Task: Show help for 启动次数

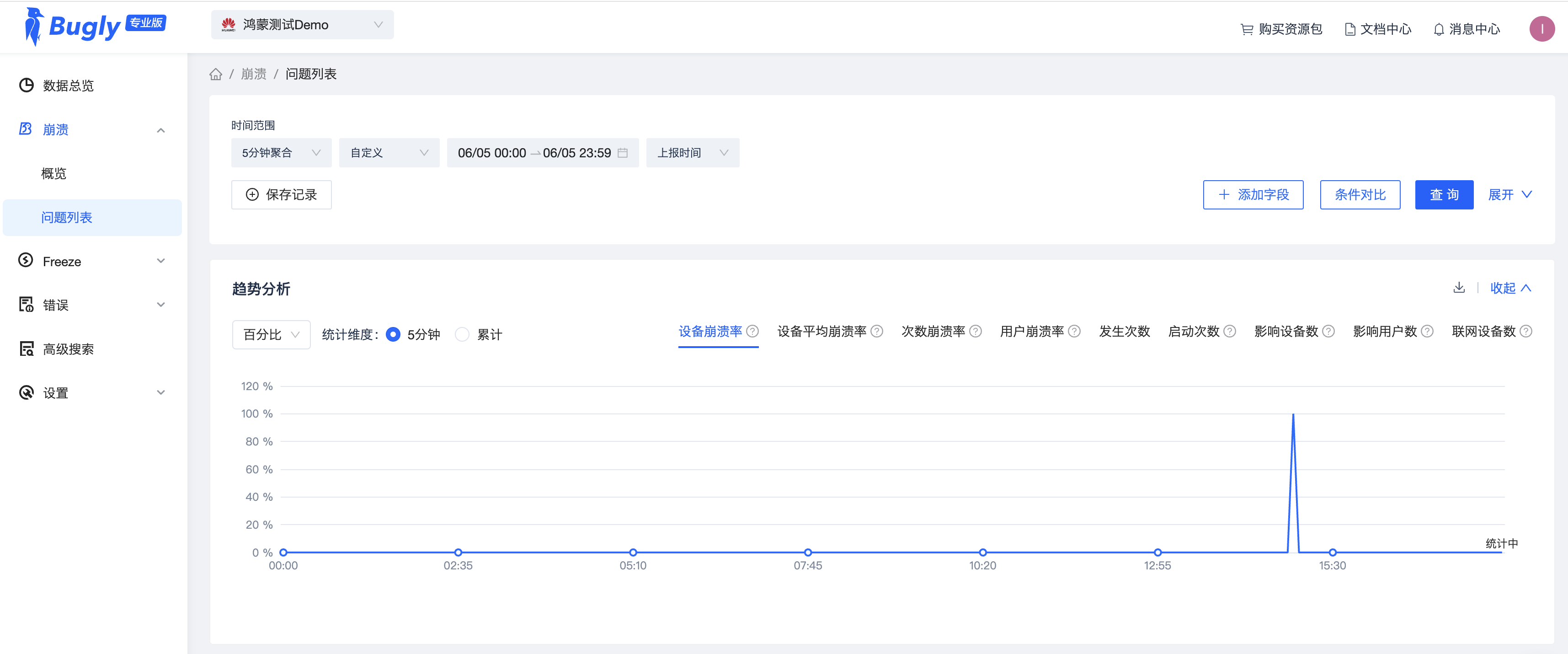Action: click(1230, 331)
